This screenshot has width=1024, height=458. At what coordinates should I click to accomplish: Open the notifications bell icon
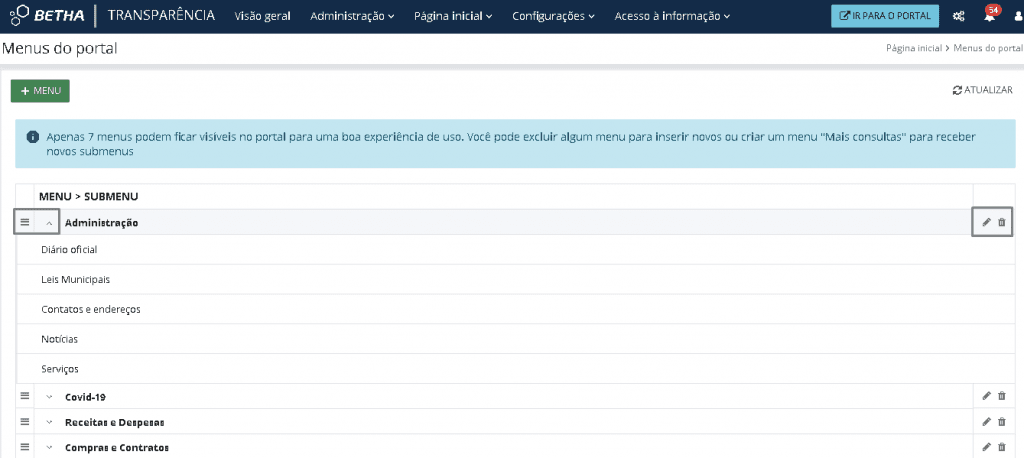tap(989, 17)
